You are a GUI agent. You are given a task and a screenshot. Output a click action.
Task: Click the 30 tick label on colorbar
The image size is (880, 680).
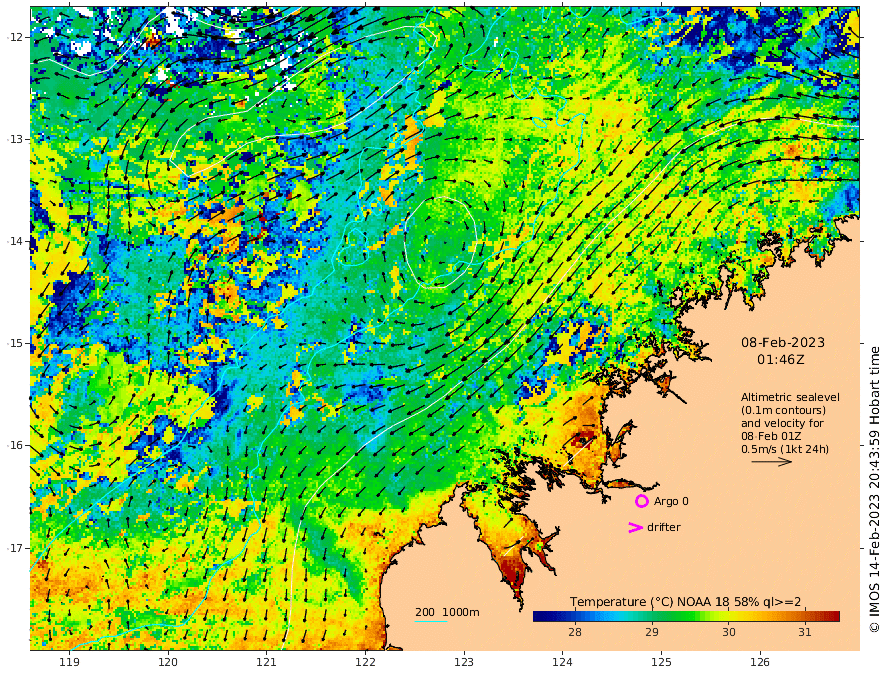point(728,632)
